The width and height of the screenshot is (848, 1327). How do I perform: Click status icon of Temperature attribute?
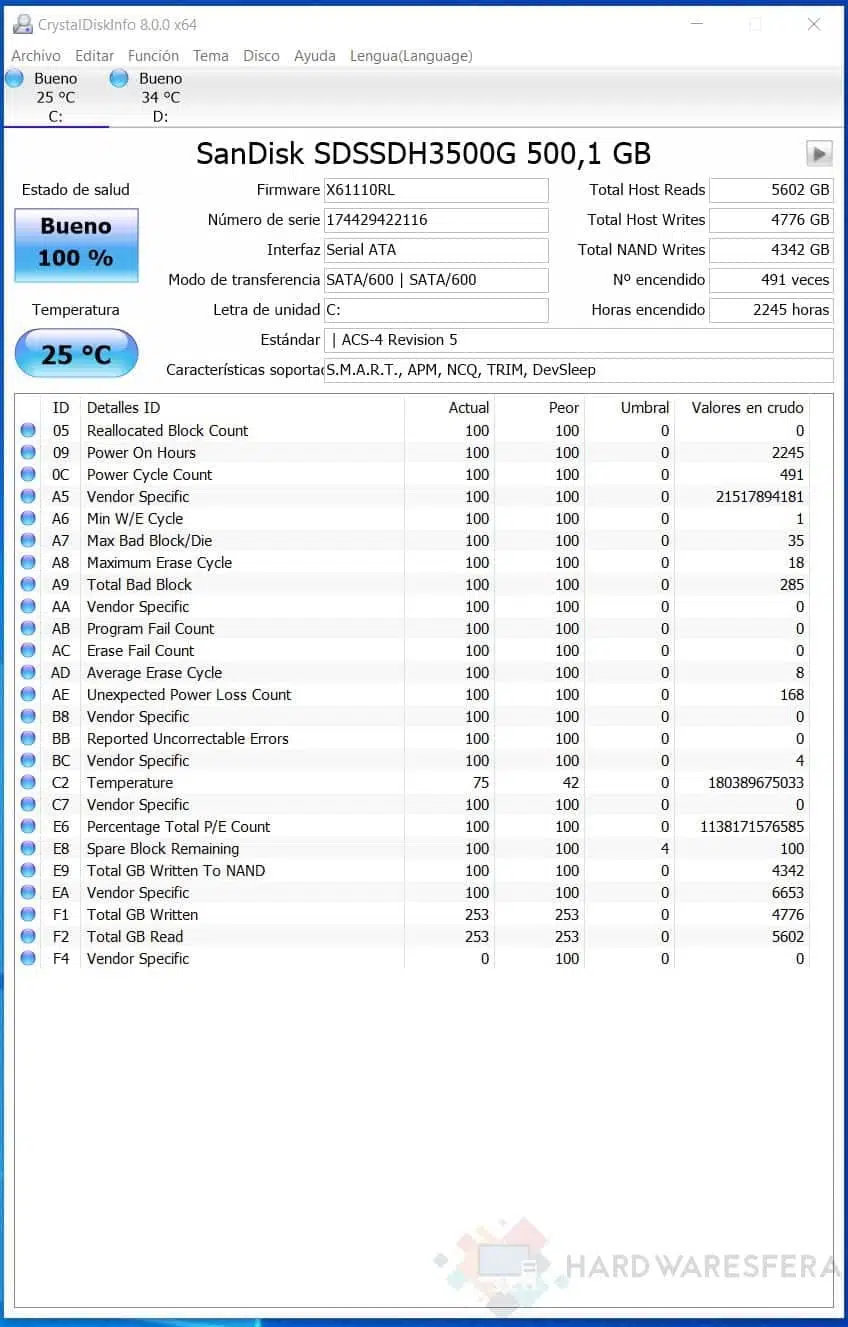click(x=28, y=783)
